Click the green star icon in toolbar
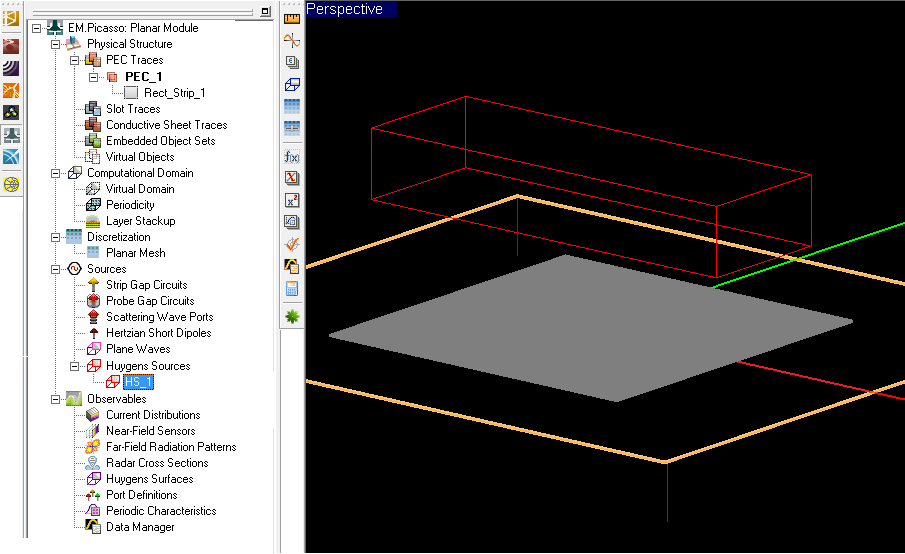The image size is (905, 554). click(292, 316)
